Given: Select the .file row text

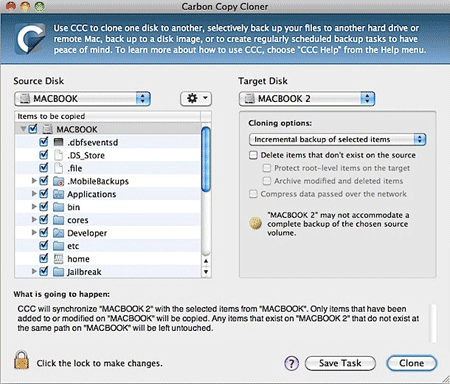Looking at the screenshot, I should 75,168.
